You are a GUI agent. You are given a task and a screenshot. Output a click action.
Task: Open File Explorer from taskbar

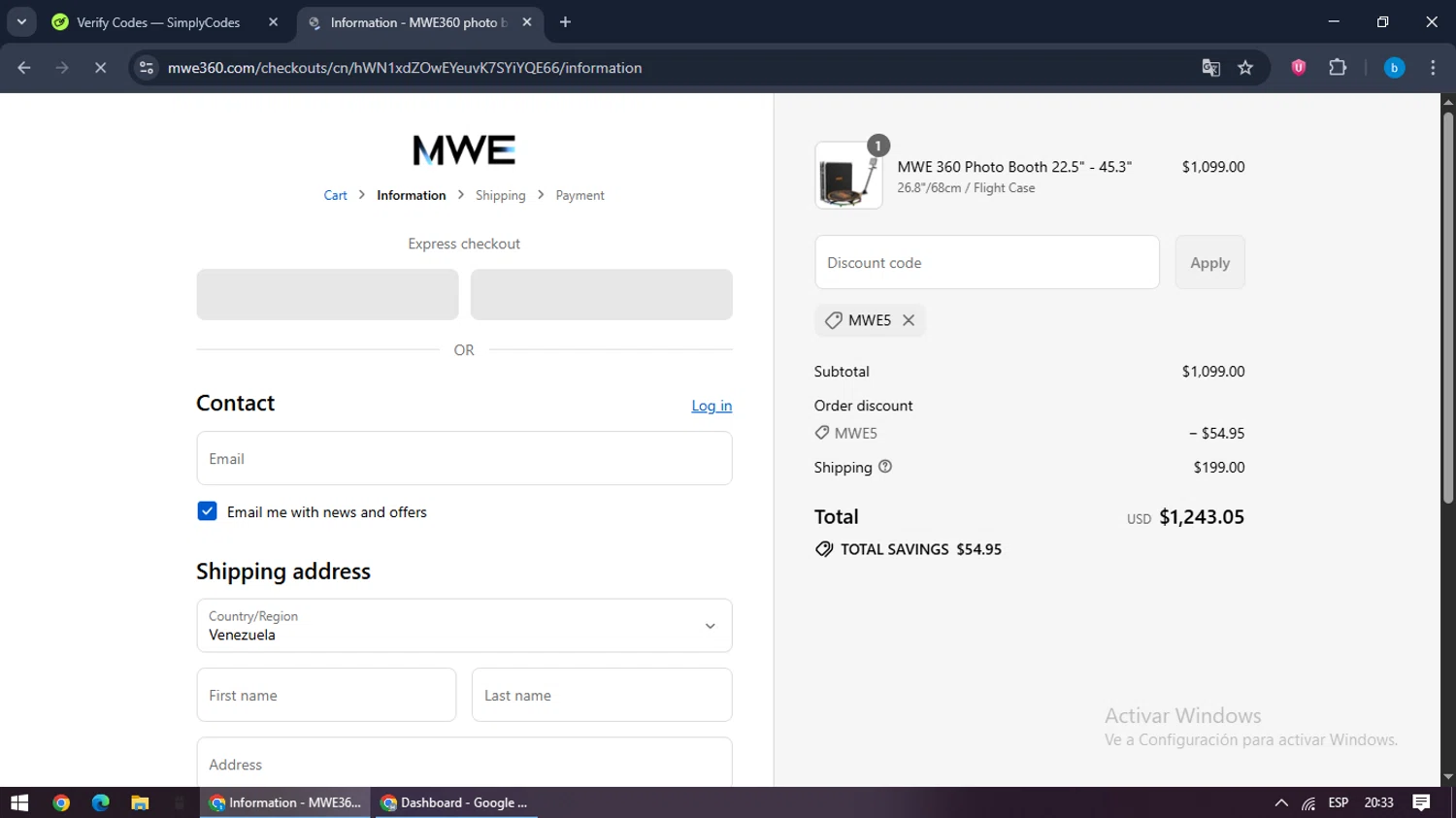click(140, 802)
